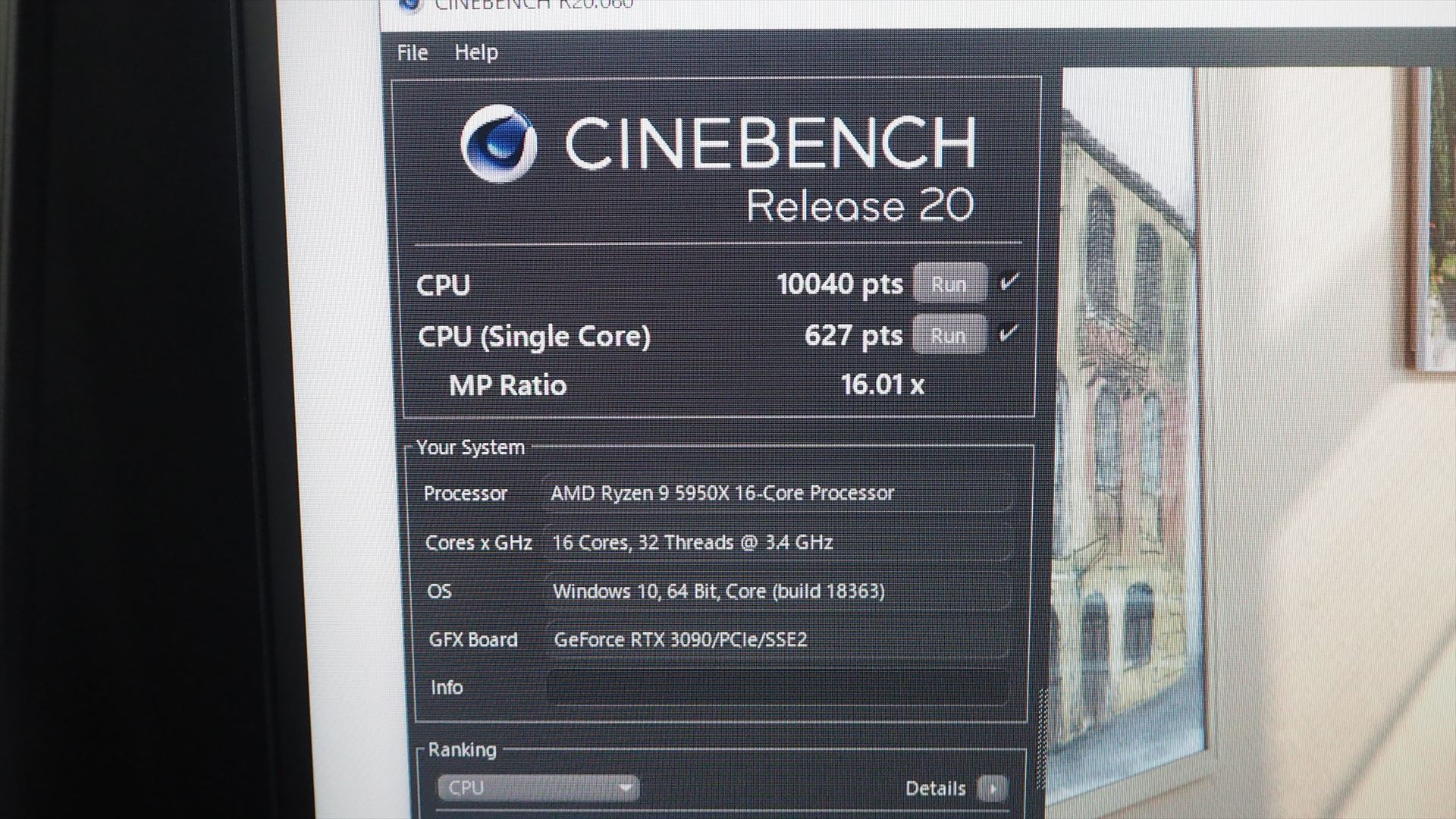Click the application icon in the title bar
The image size is (1456, 819).
pos(409,5)
